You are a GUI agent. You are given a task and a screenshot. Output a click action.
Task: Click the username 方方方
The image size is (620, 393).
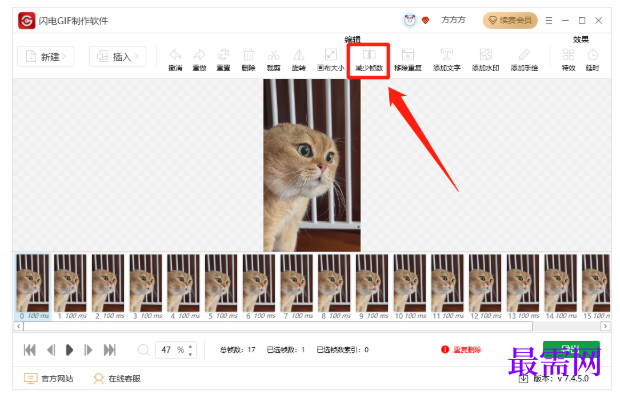(454, 20)
